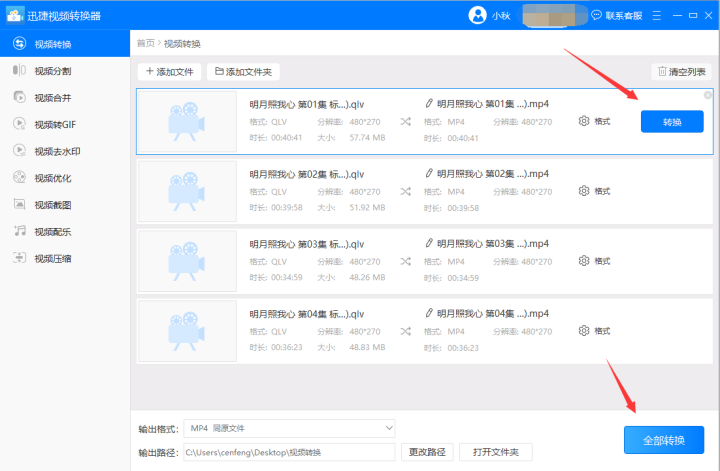
Task: Click the 视频配乐 music note icon
Action: (x=19, y=231)
